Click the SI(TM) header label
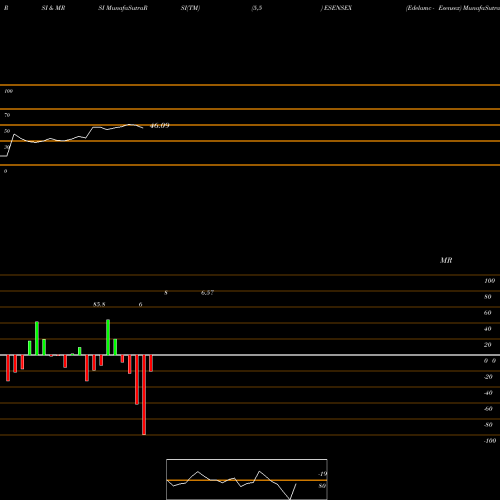This screenshot has height=500, width=500. click(190, 8)
